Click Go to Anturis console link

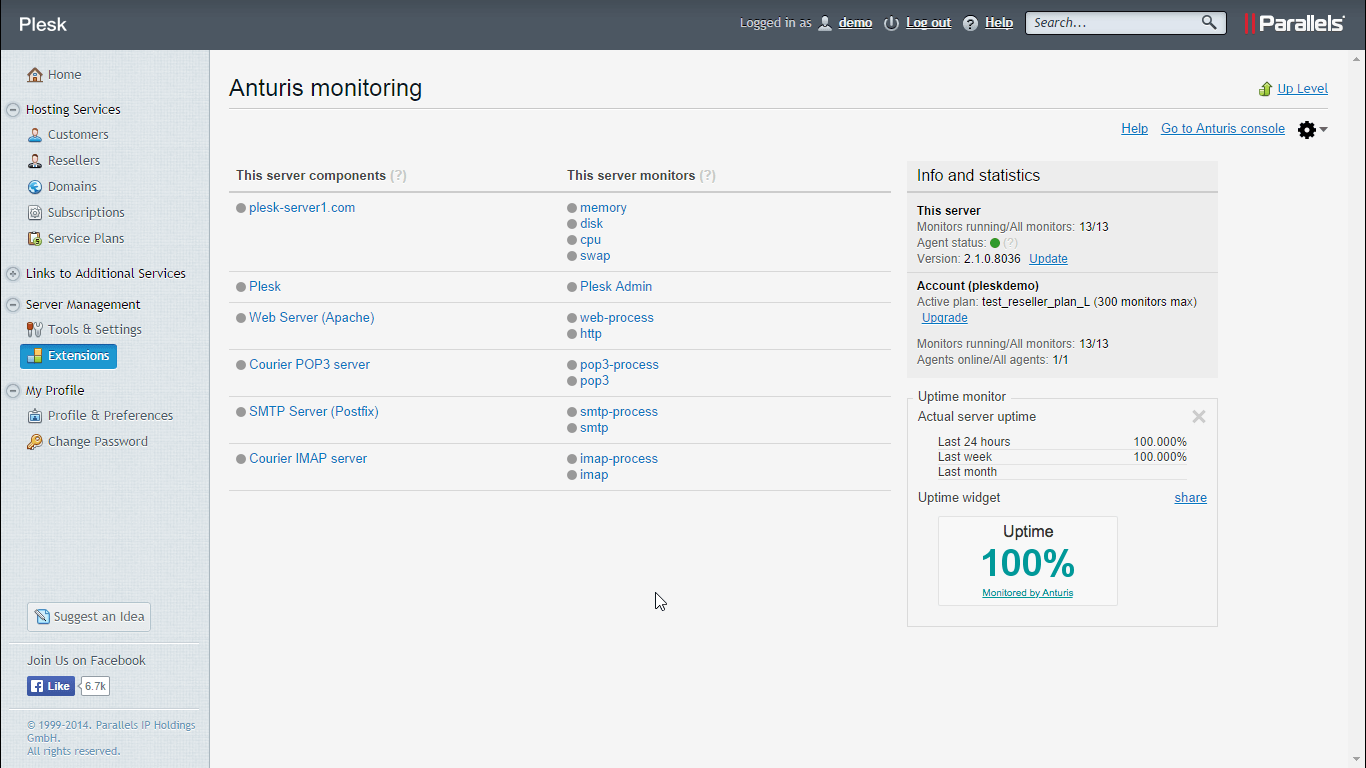(1222, 129)
